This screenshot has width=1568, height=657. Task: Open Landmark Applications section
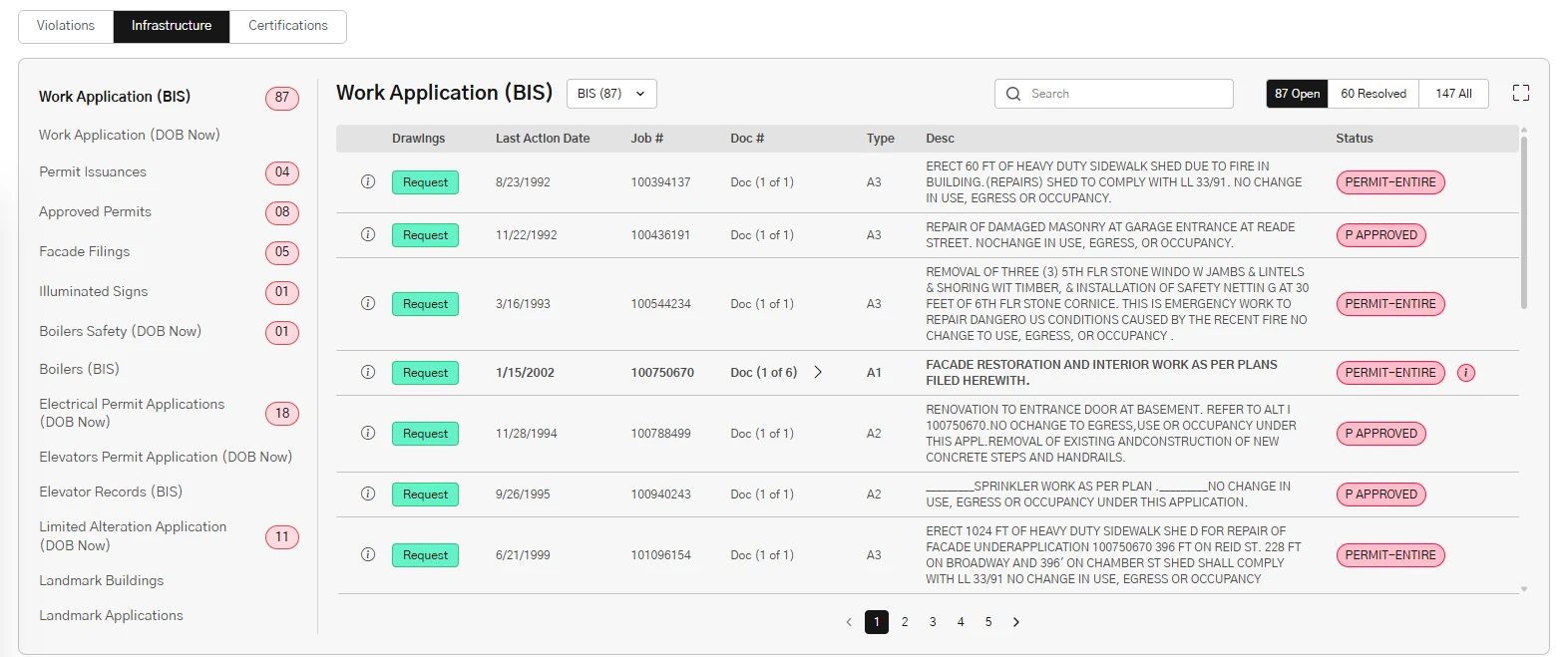tap(112, 615)
